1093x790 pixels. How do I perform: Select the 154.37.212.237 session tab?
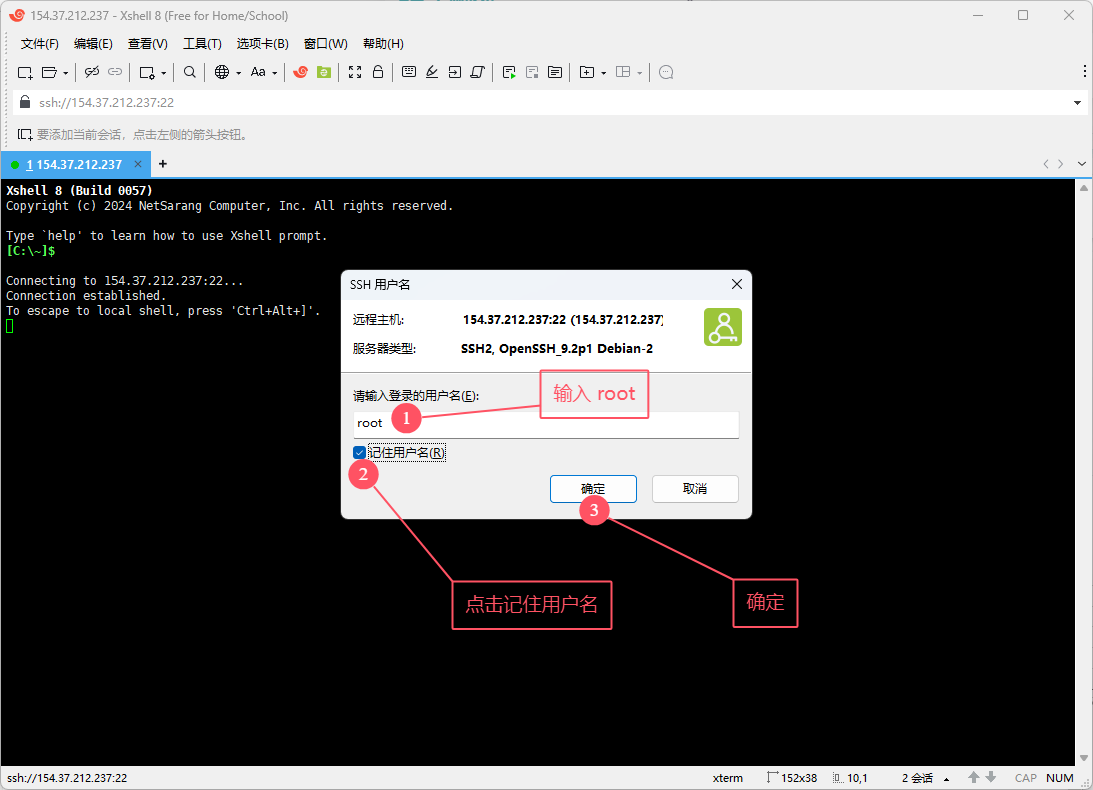[74, 165]
